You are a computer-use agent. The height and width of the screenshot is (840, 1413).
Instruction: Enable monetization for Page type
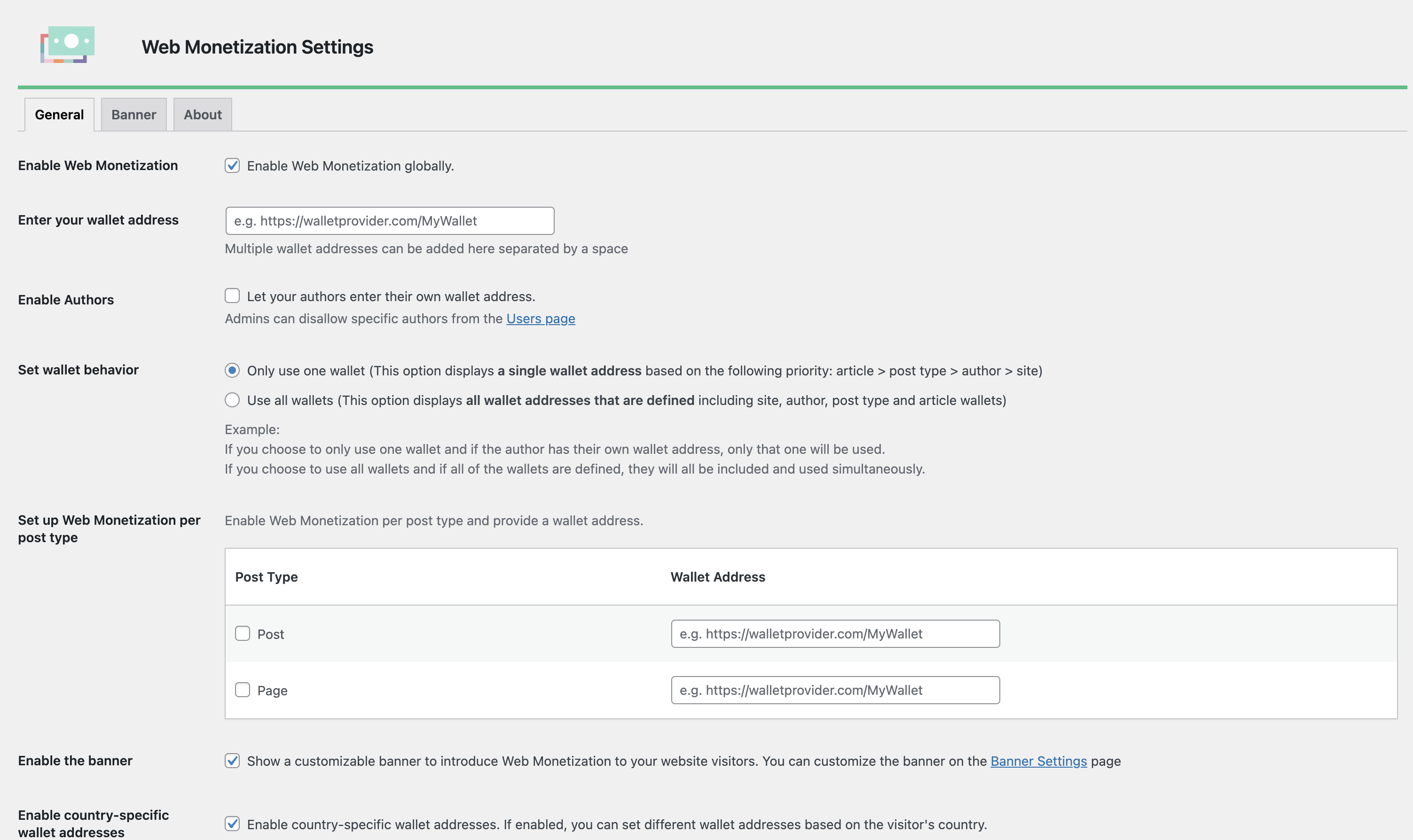pos(243,690)
